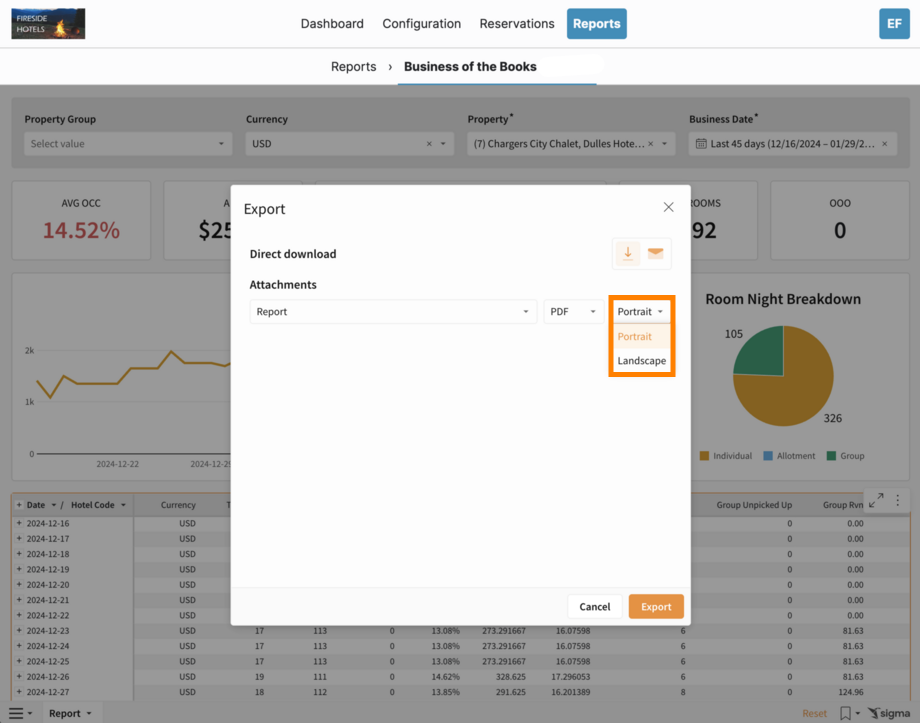Click the Business of the Books breadcrumb
Image resolution: width=920 pixels, height=723 pixels.
click(470, 66)
